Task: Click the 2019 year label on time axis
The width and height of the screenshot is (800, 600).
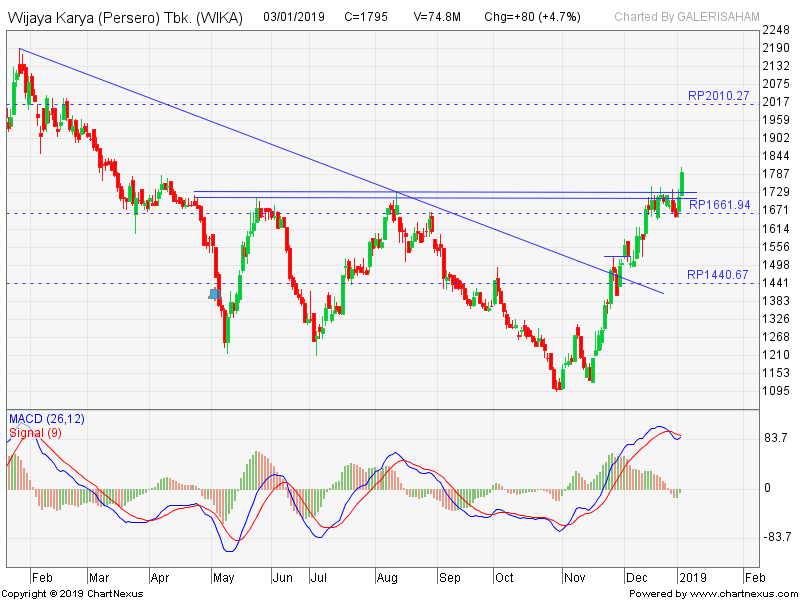Action: click(x=693, y=578)
